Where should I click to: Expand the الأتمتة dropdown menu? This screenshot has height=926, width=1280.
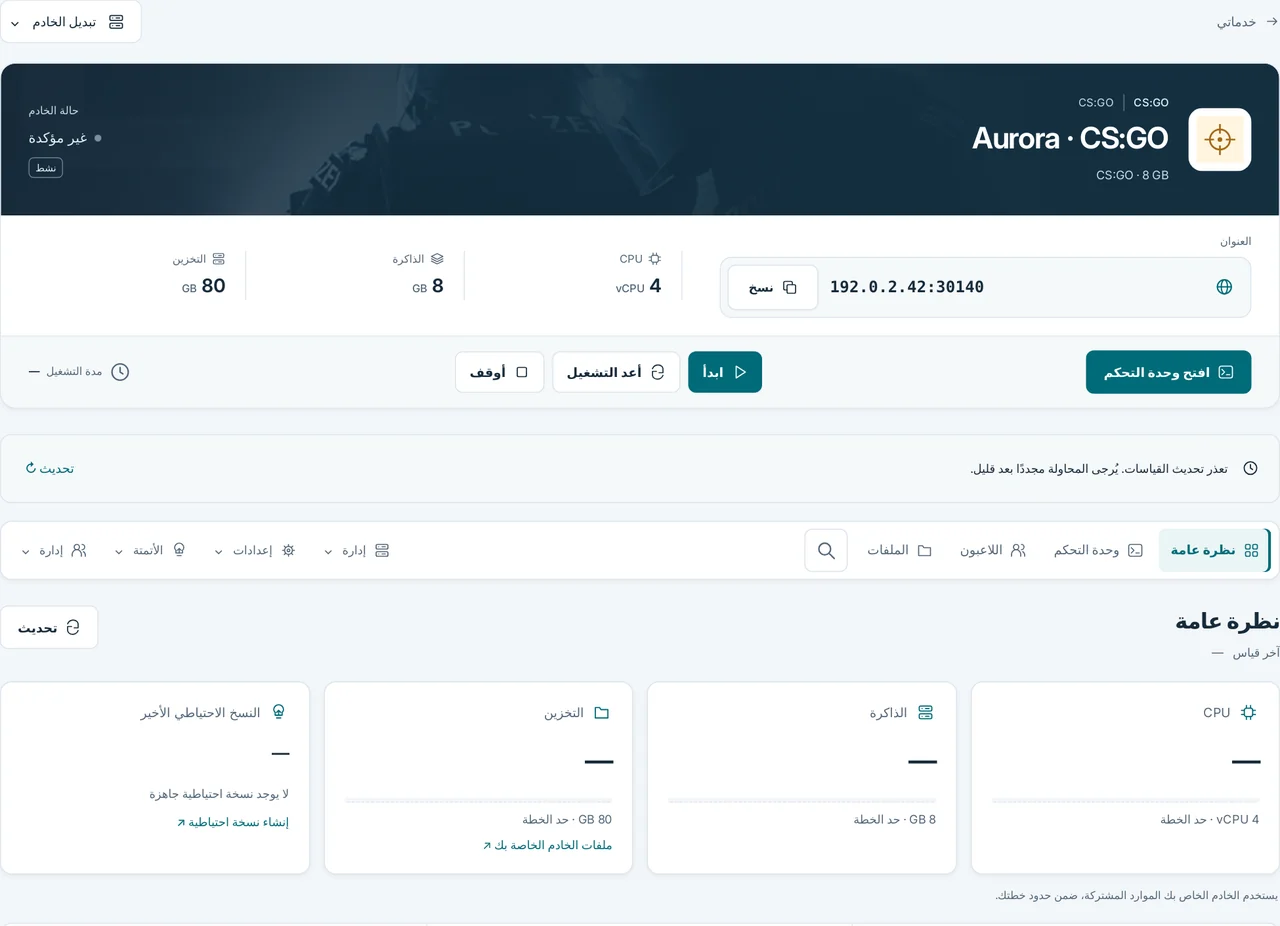tap(150, 550)
